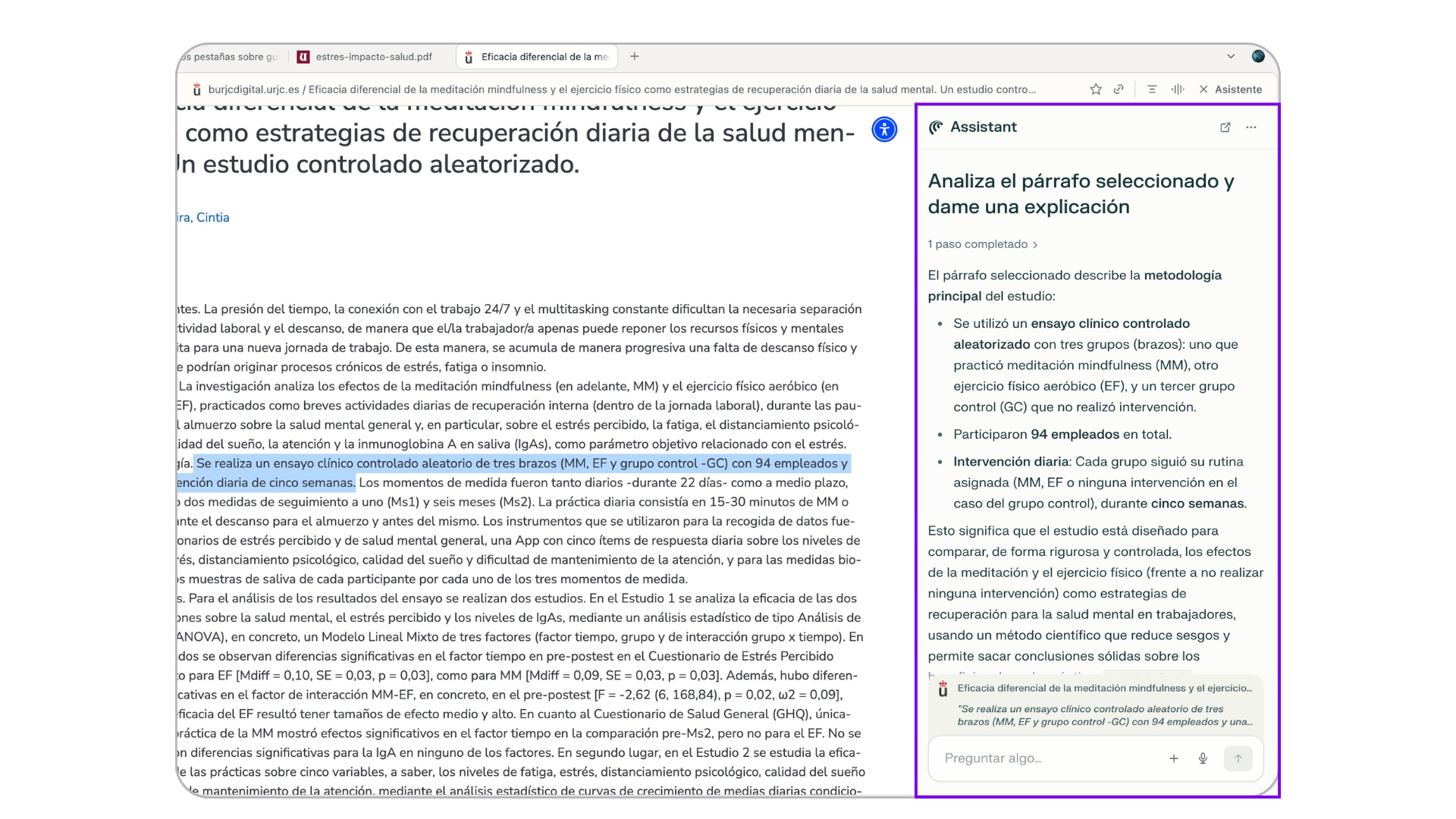Viewport: 1456px width, 819px height.
Task: Bookmark page with the star icon
Action: tap(1096, 89)
